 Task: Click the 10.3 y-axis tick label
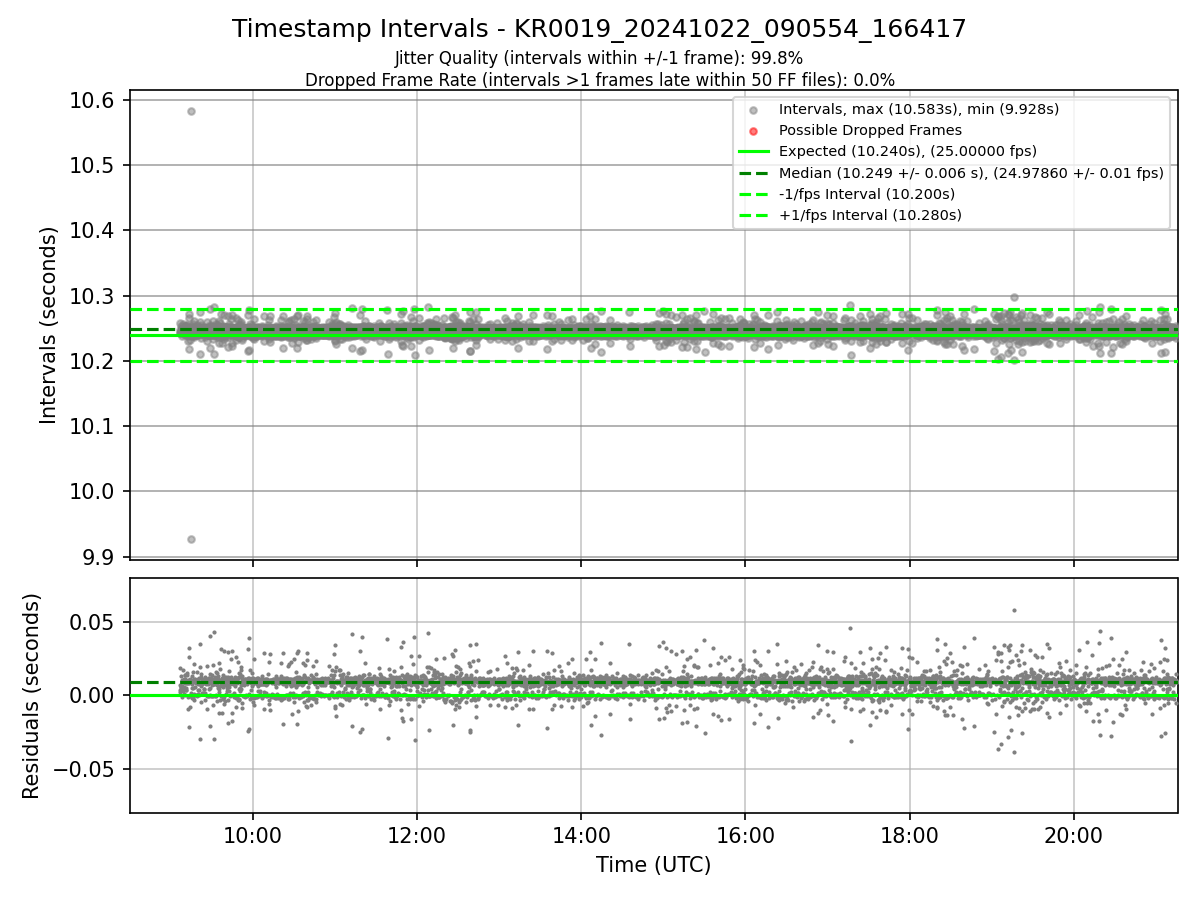[94, 296]
